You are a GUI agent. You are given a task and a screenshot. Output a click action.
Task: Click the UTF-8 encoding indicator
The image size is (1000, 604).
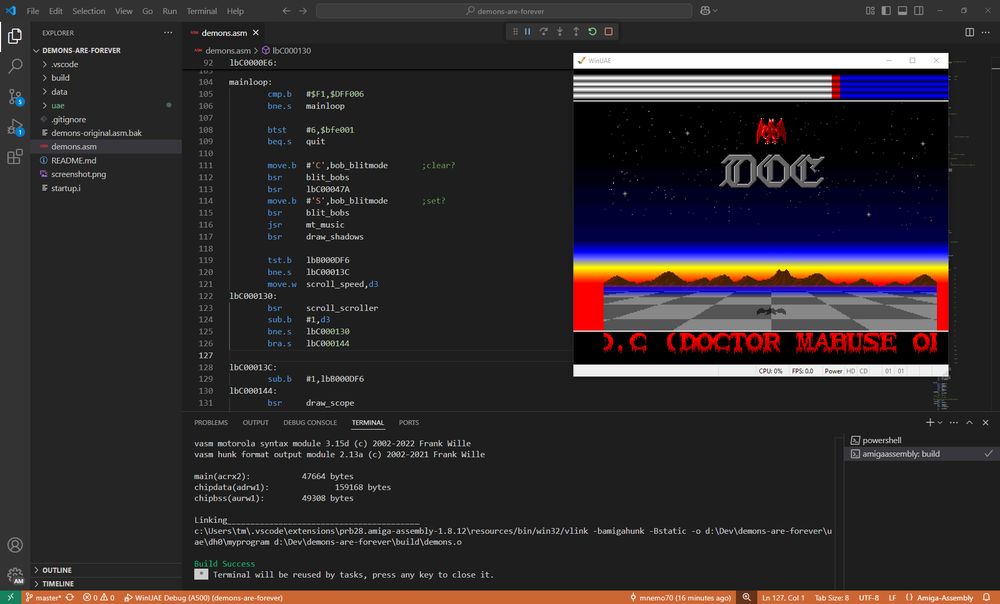tap(869, 598)
